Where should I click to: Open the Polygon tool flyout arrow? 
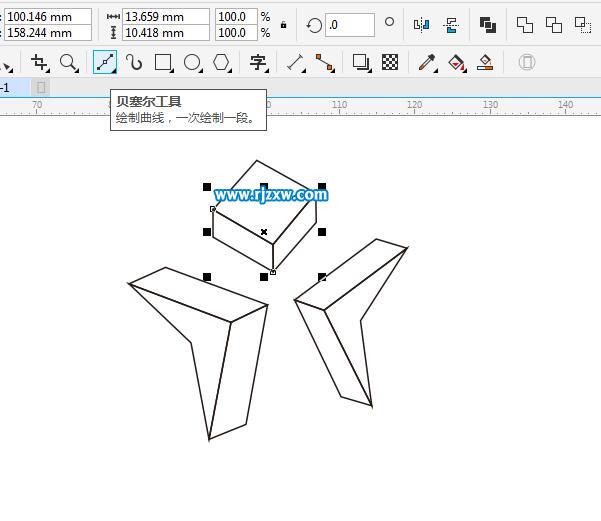tap(230, 70)
